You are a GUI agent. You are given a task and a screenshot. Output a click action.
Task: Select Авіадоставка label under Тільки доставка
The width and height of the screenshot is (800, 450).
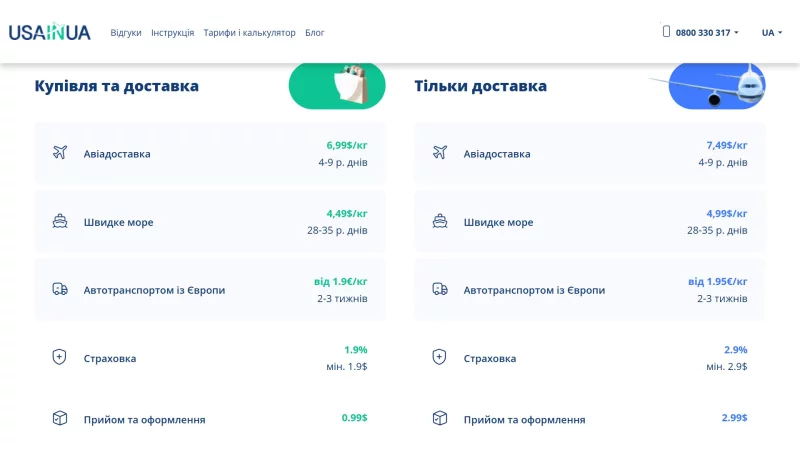point(497,154)
